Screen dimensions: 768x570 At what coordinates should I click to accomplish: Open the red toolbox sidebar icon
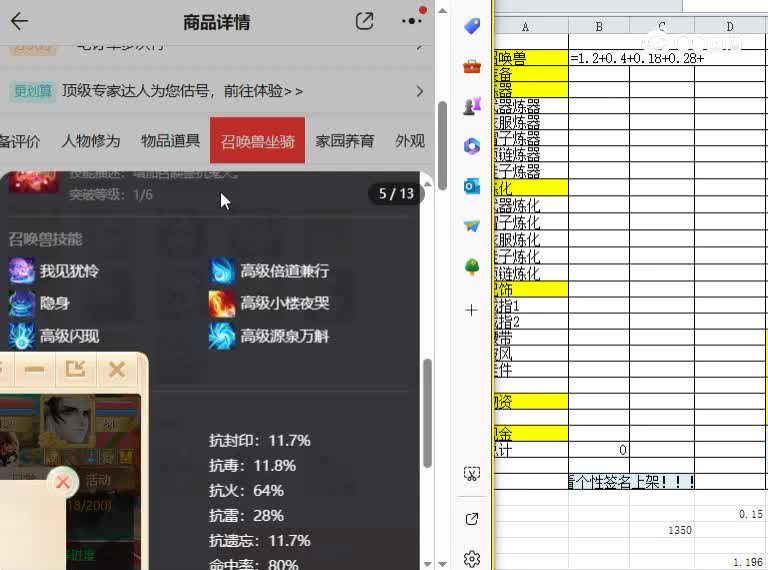tap(472, 66)
